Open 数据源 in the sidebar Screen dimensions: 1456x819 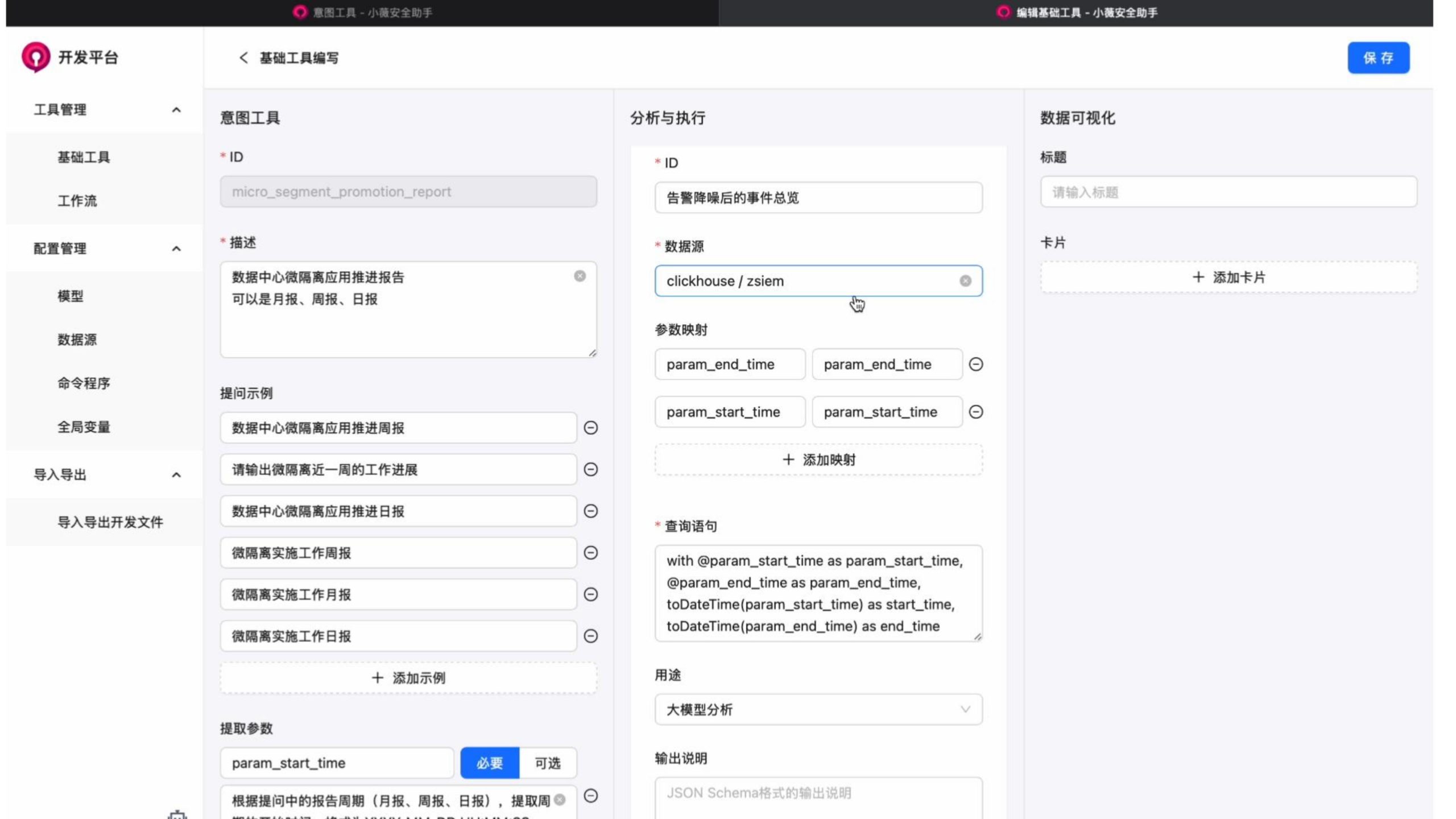pyautogui.click(x=77, y=340)
